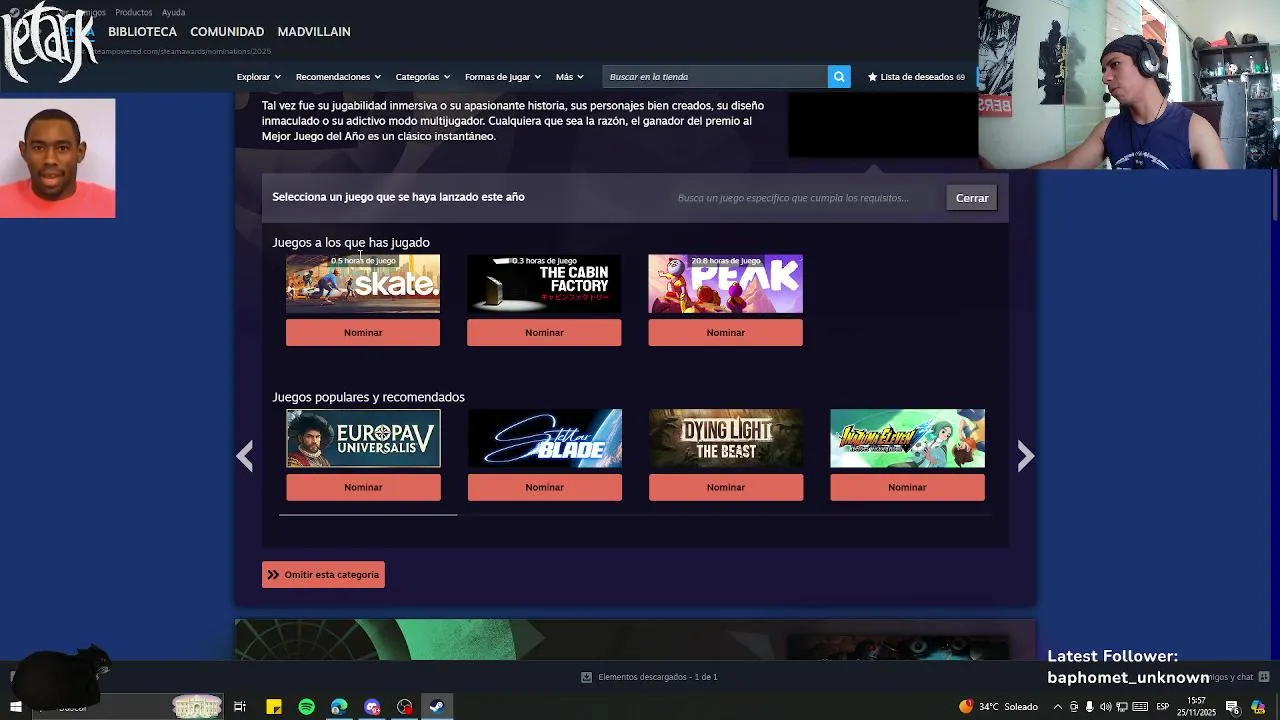Open the Ayuda menu
1280x720 pixels.
[173, 12]
